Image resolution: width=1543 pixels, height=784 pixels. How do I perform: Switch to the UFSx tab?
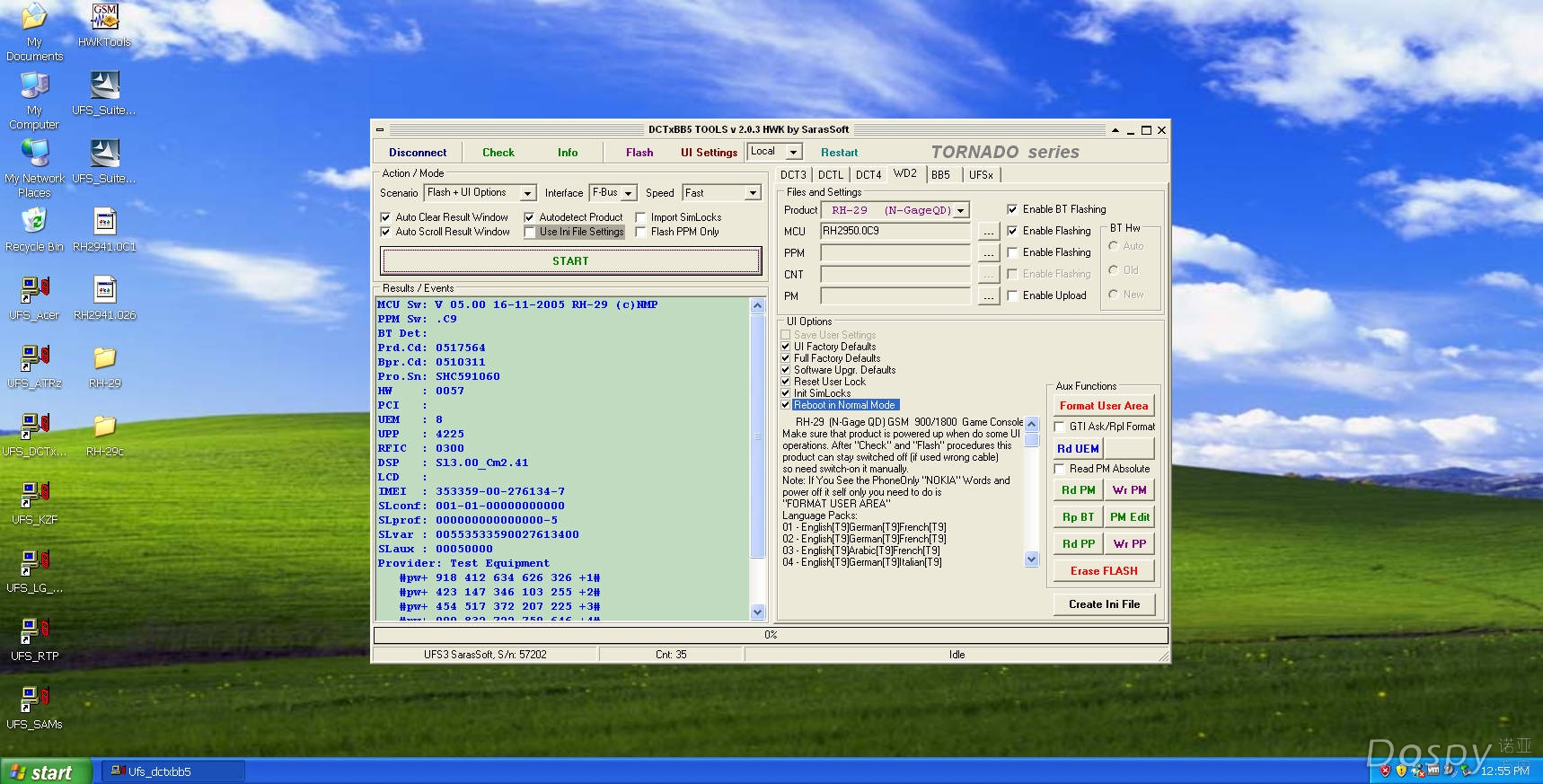[x=982, y=175]
